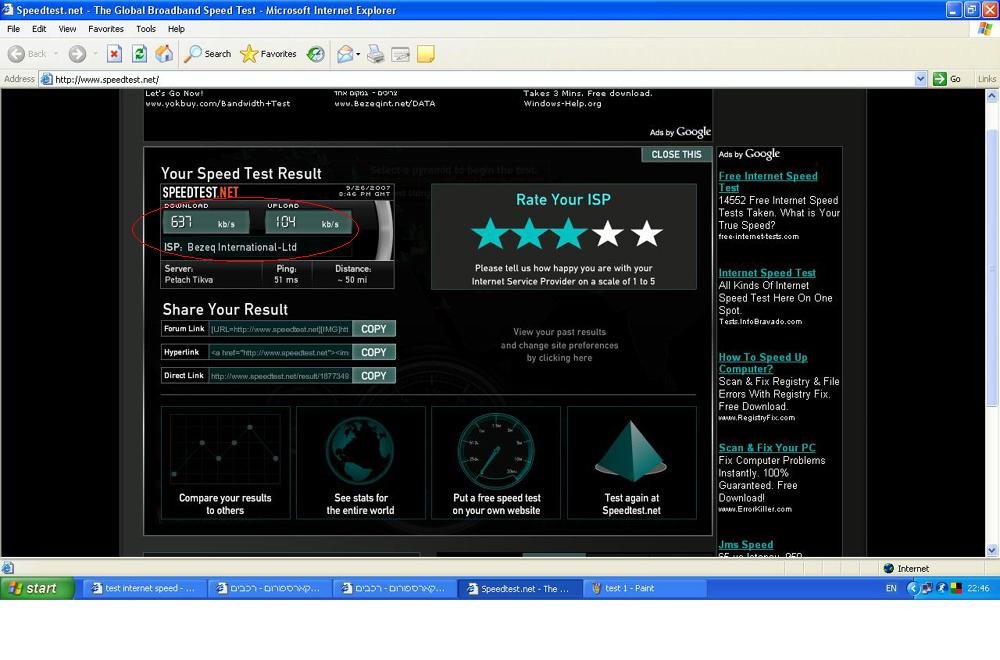
Task: Open the History toolbar icon
Action: [315, 54]
